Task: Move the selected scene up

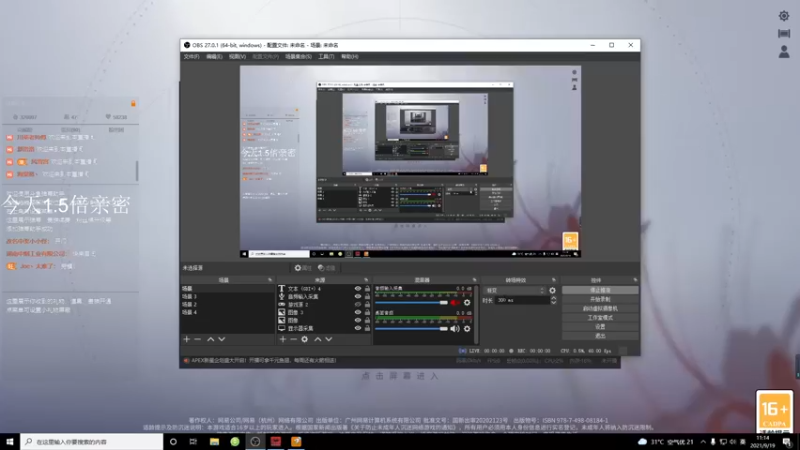Action: [210, 339]
